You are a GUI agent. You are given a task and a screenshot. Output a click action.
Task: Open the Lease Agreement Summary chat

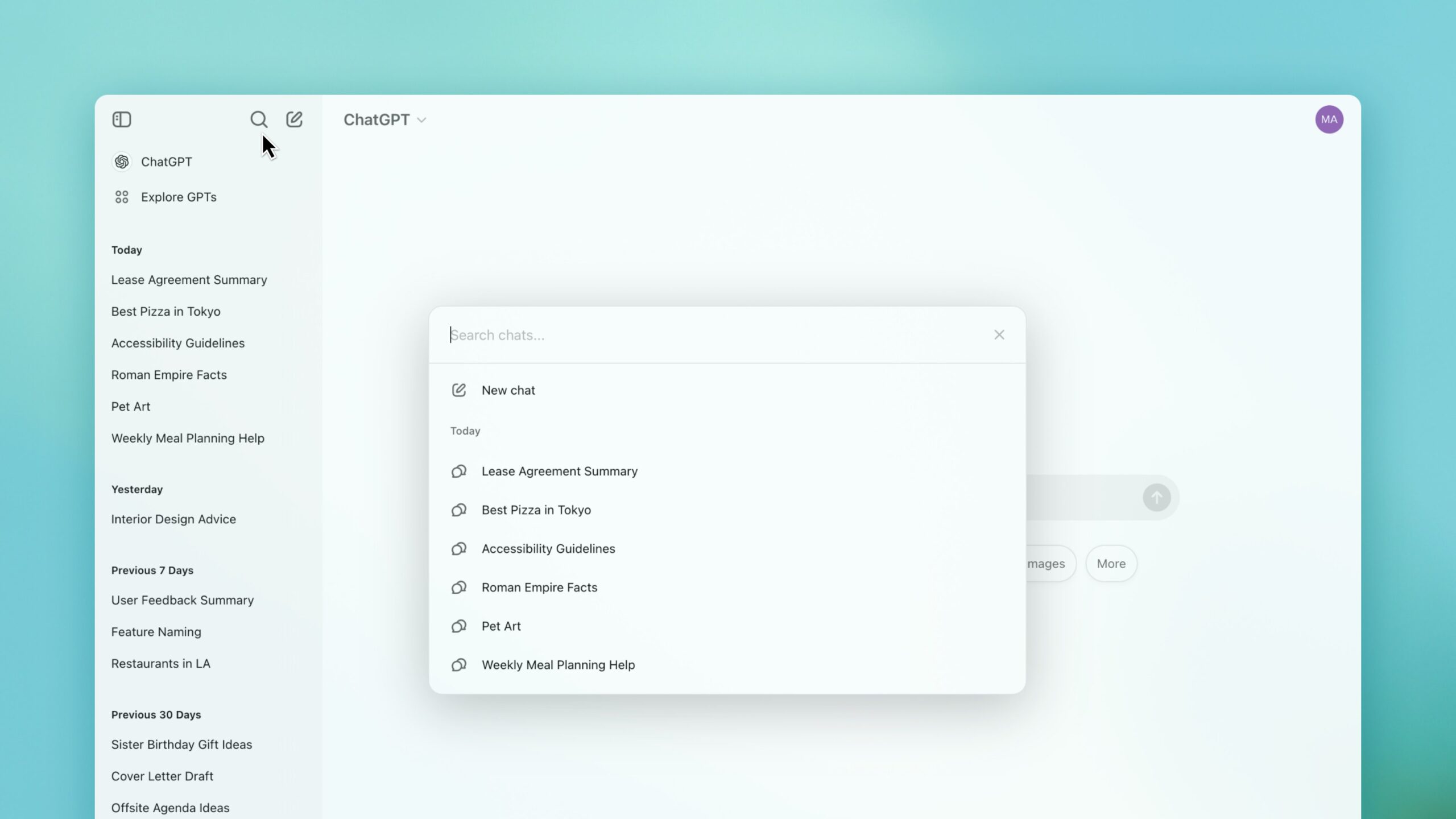[x=559, y=471]
